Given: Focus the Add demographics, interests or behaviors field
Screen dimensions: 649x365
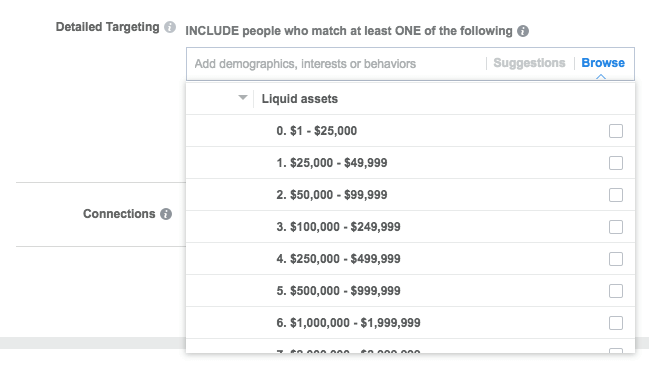Looking at the screenshot, I should pos(336,64).
